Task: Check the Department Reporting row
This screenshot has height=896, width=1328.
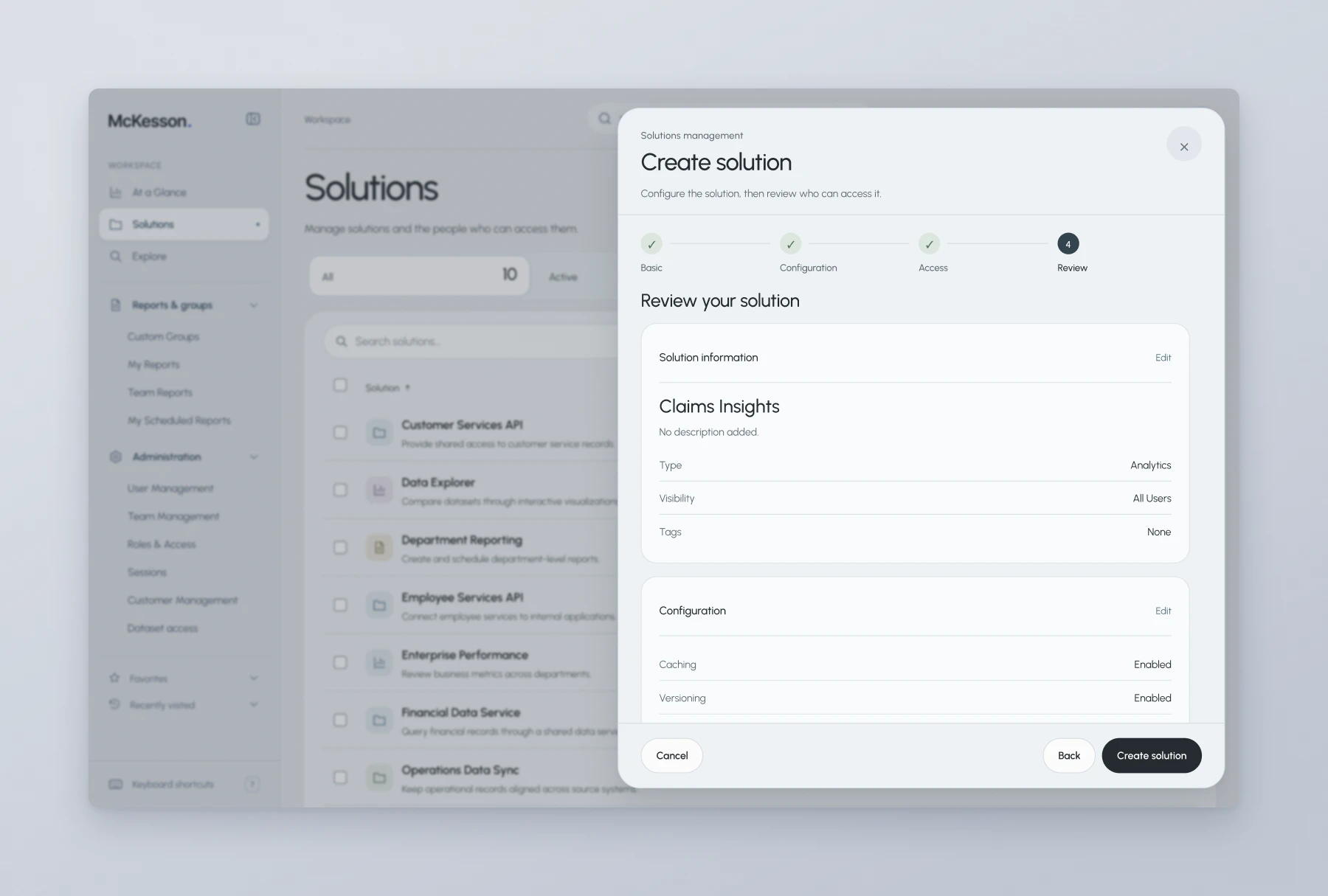Action: [340, 547]
